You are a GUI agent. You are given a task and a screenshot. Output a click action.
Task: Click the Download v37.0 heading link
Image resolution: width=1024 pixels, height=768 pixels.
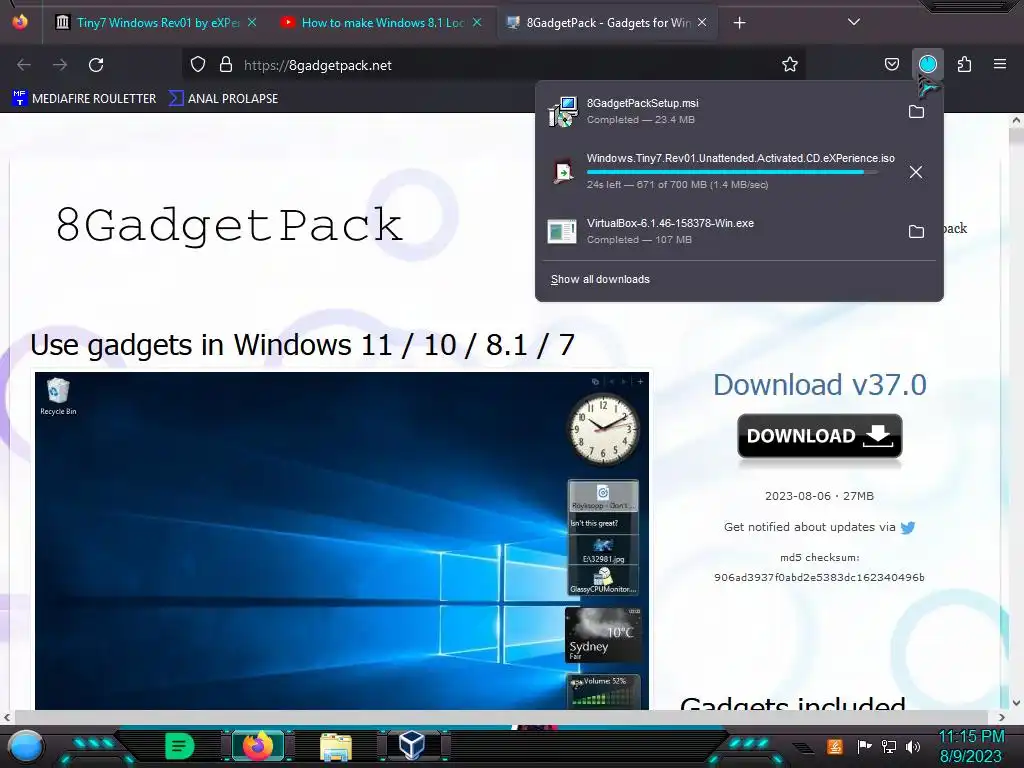(x=820, y=385)
